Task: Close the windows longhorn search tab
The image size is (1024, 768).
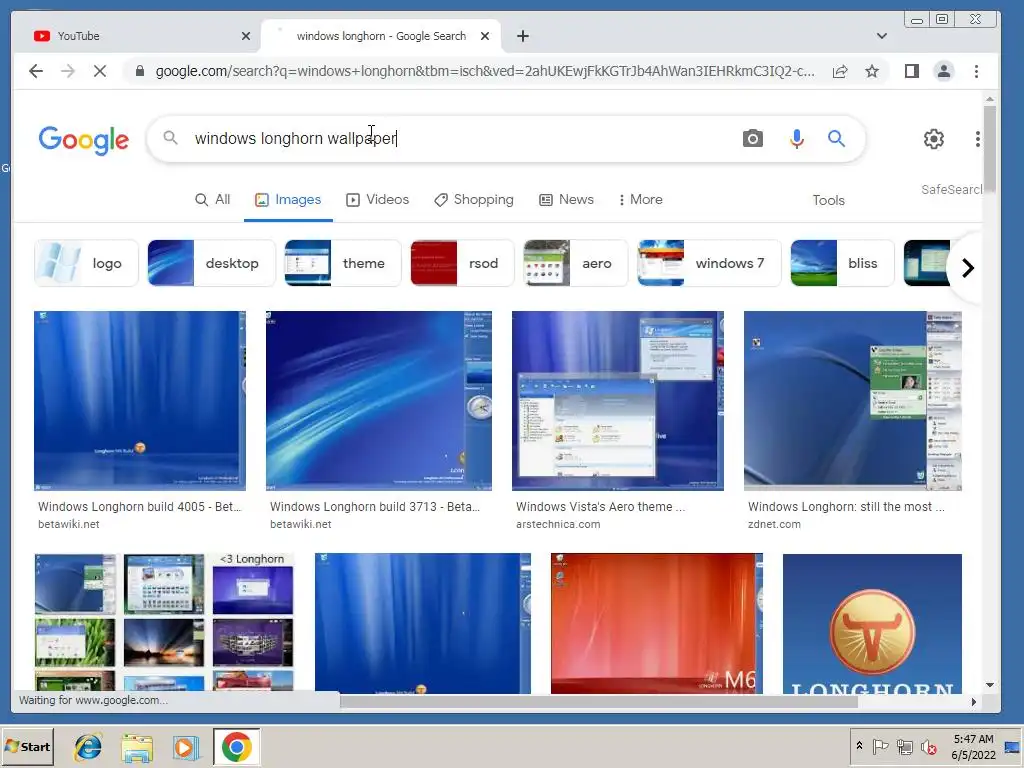Action: point(485,36)
